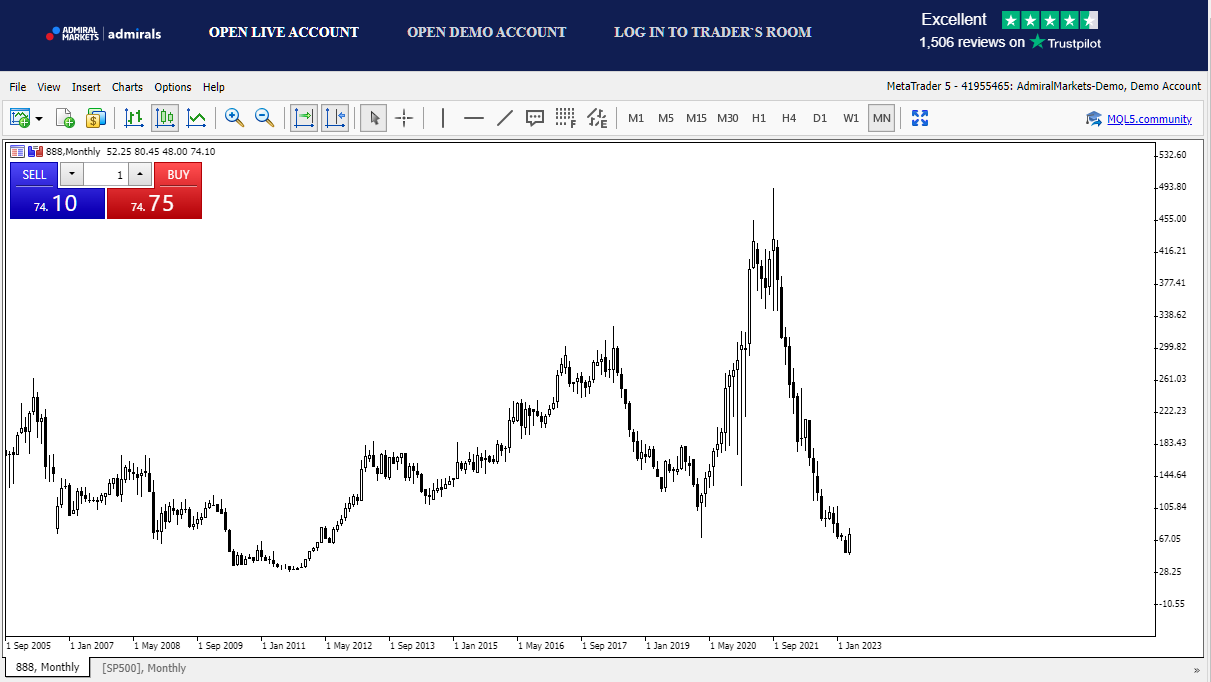Decrease trade volume with down arrow
1211x682 pixels.
click(72, 174)
